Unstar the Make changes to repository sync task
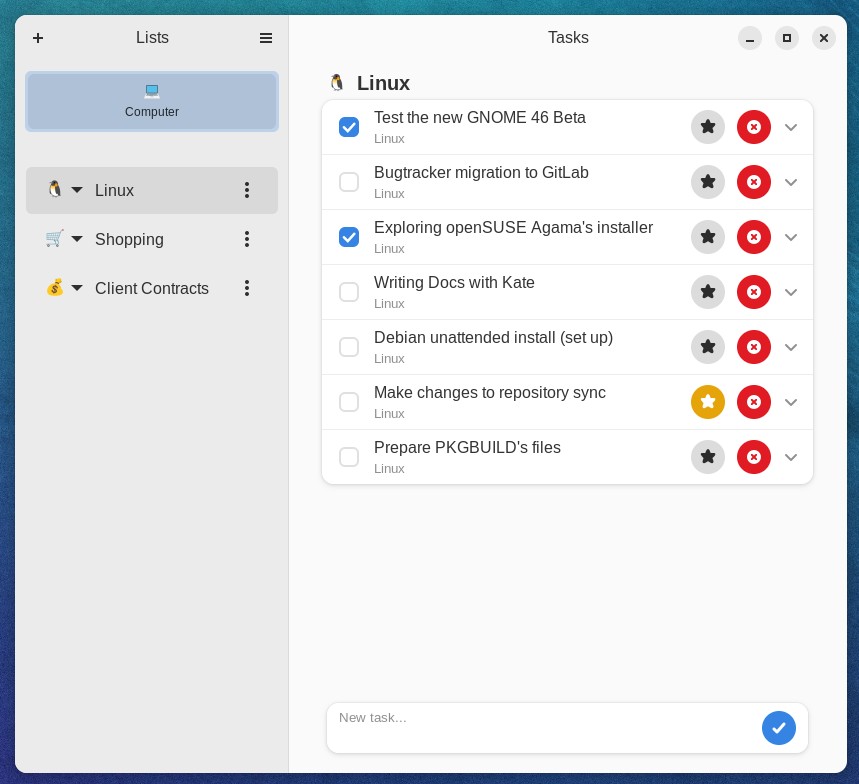859x784 pixels. pyautogui.click(x=708, y=402)
